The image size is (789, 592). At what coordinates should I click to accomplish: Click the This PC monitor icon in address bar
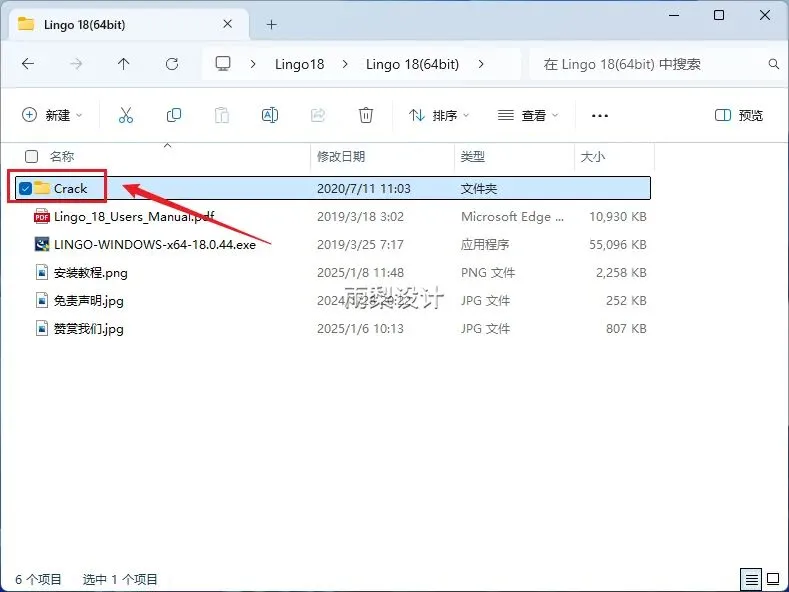[223, 63]
